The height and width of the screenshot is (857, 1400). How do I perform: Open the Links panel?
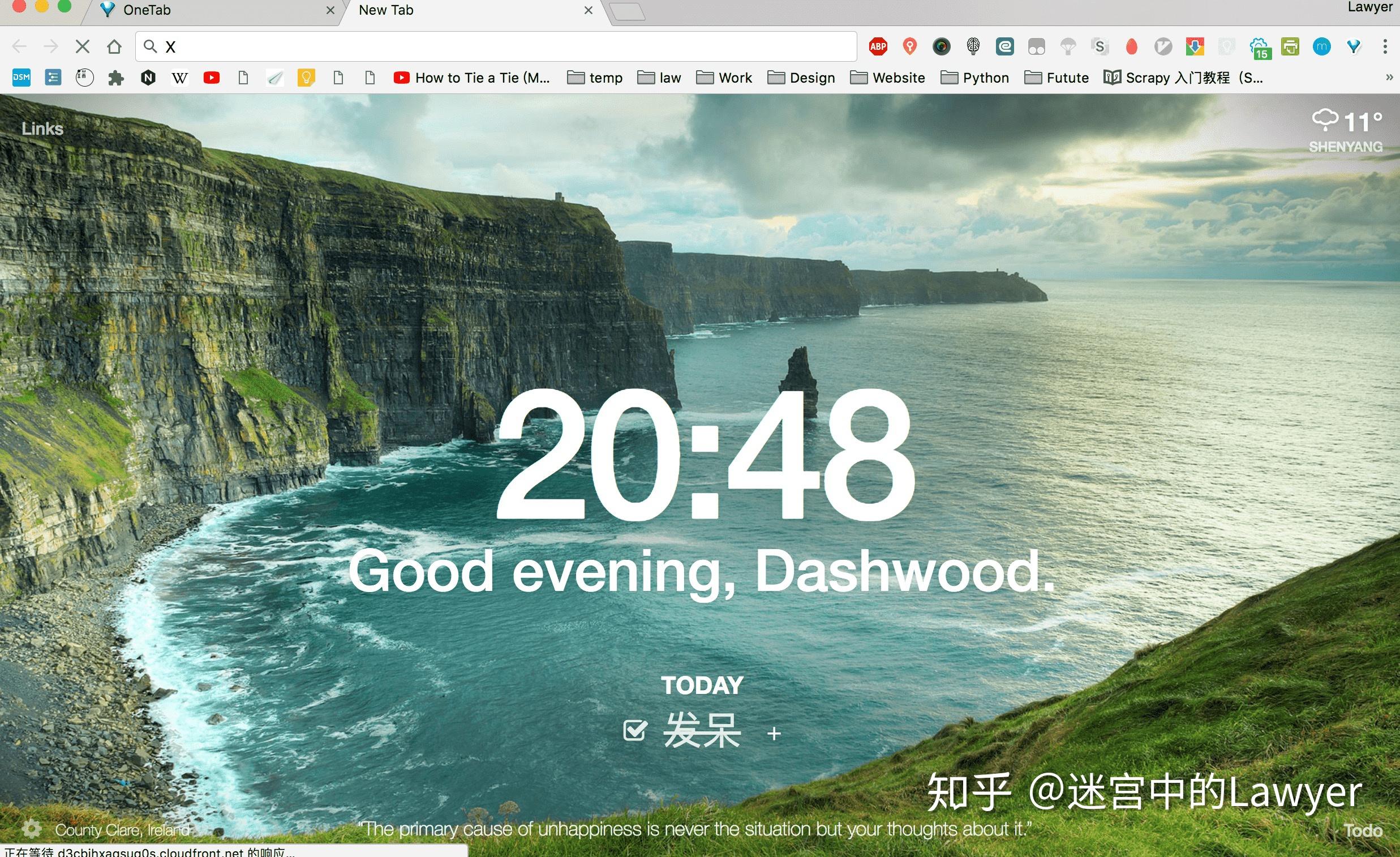coord(42,128)
